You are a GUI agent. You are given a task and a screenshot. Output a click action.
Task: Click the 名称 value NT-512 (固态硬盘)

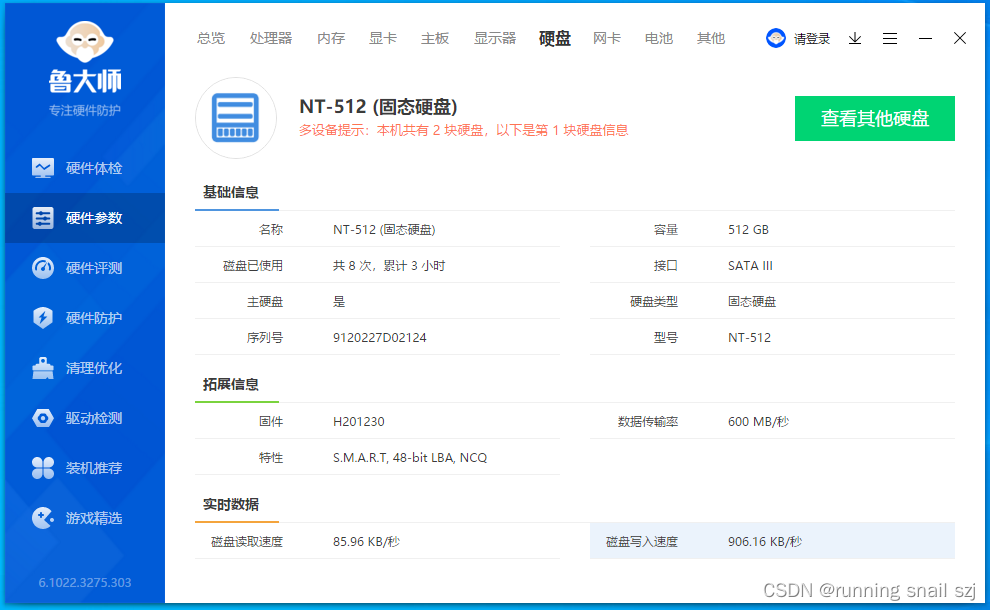pos(384,230)
